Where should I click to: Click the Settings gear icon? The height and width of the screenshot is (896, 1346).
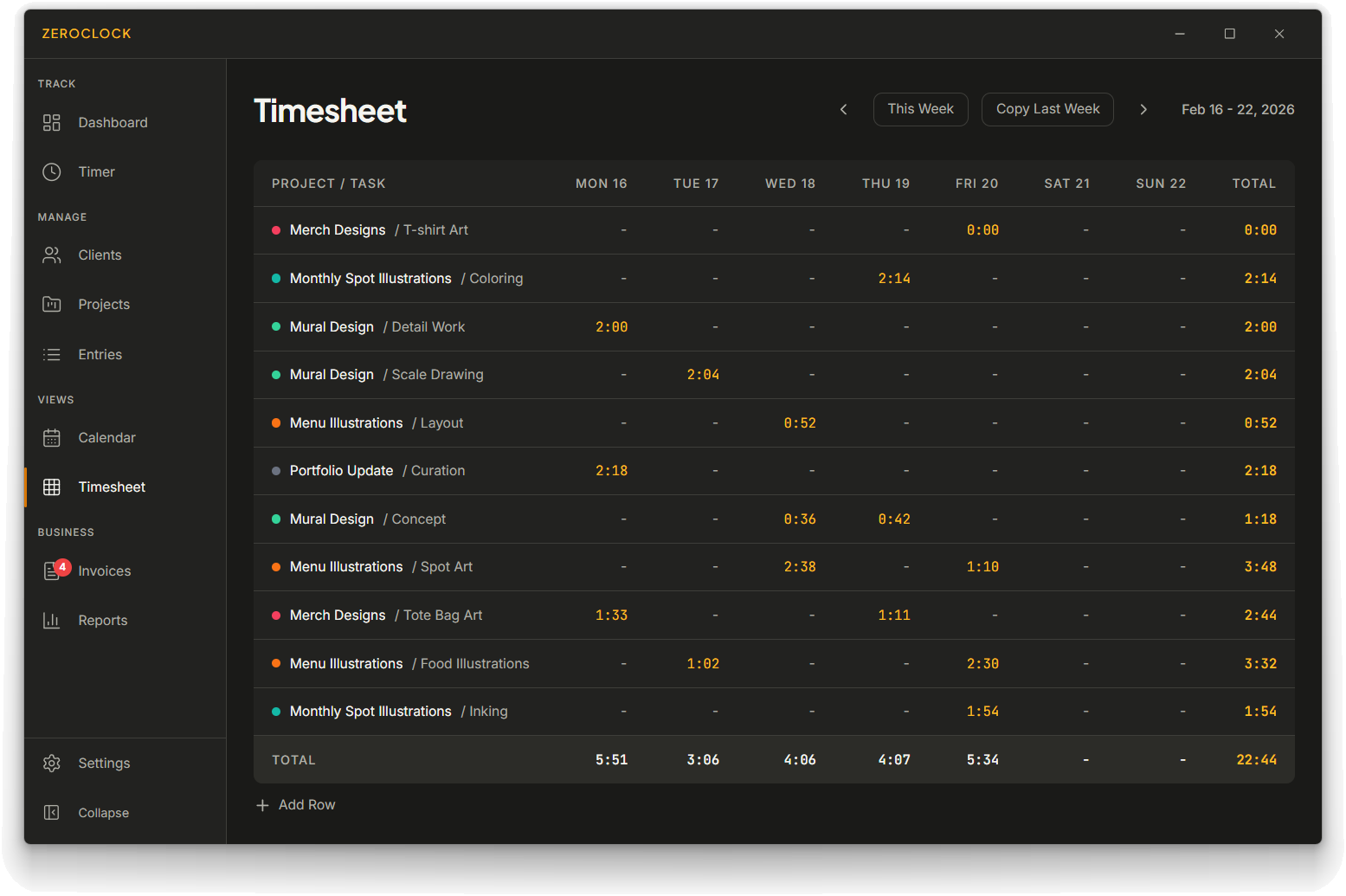52,764
